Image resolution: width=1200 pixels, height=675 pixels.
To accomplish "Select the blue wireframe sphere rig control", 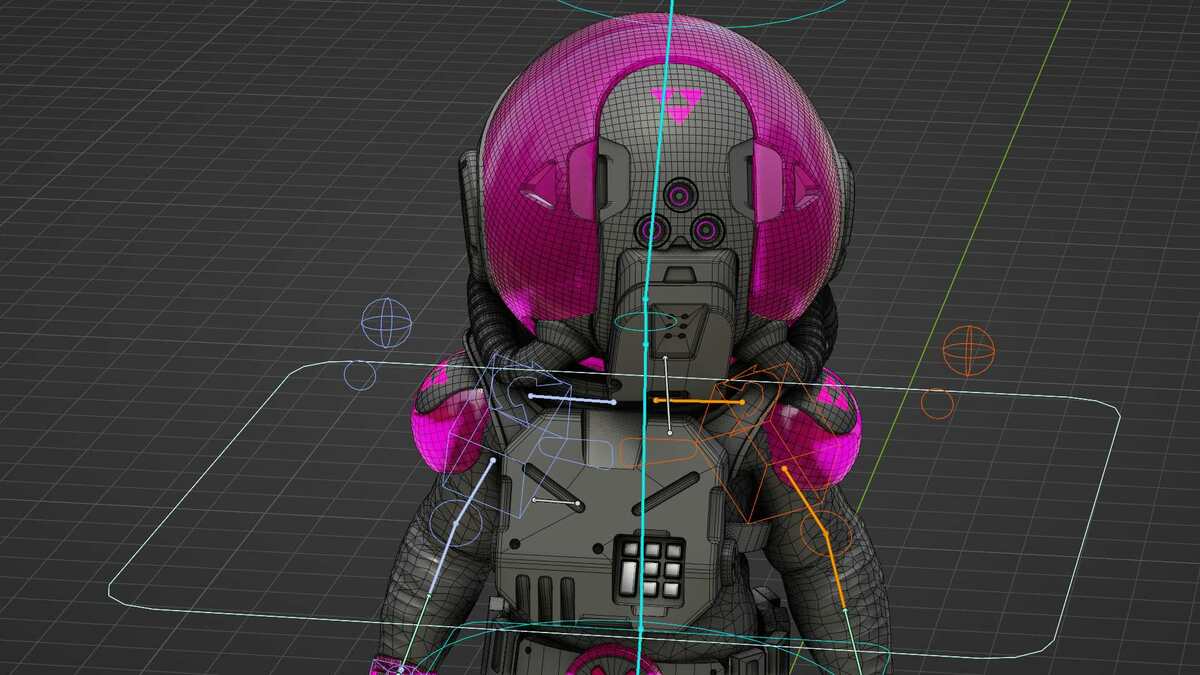I will coord(386,323).
